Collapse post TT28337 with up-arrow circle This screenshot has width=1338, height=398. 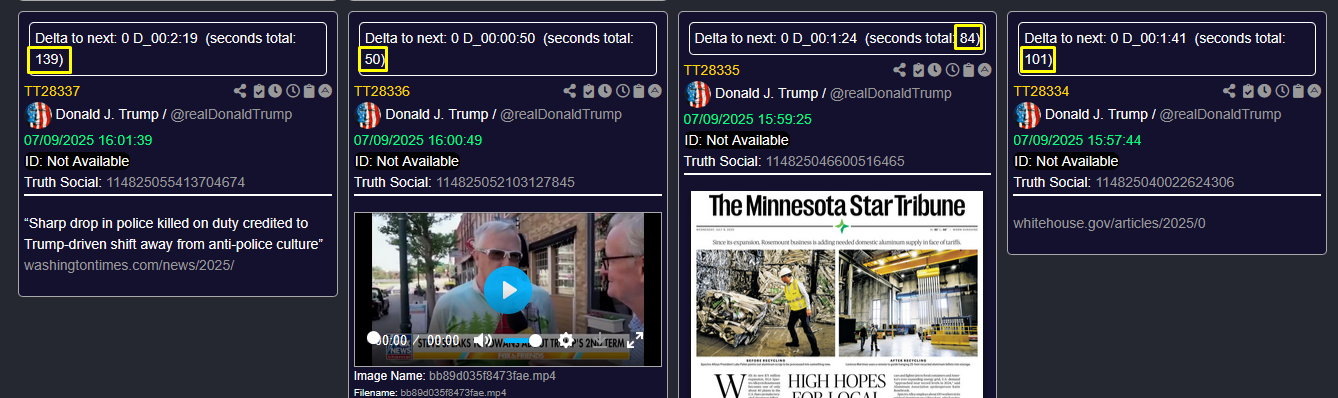pos(326,91)
